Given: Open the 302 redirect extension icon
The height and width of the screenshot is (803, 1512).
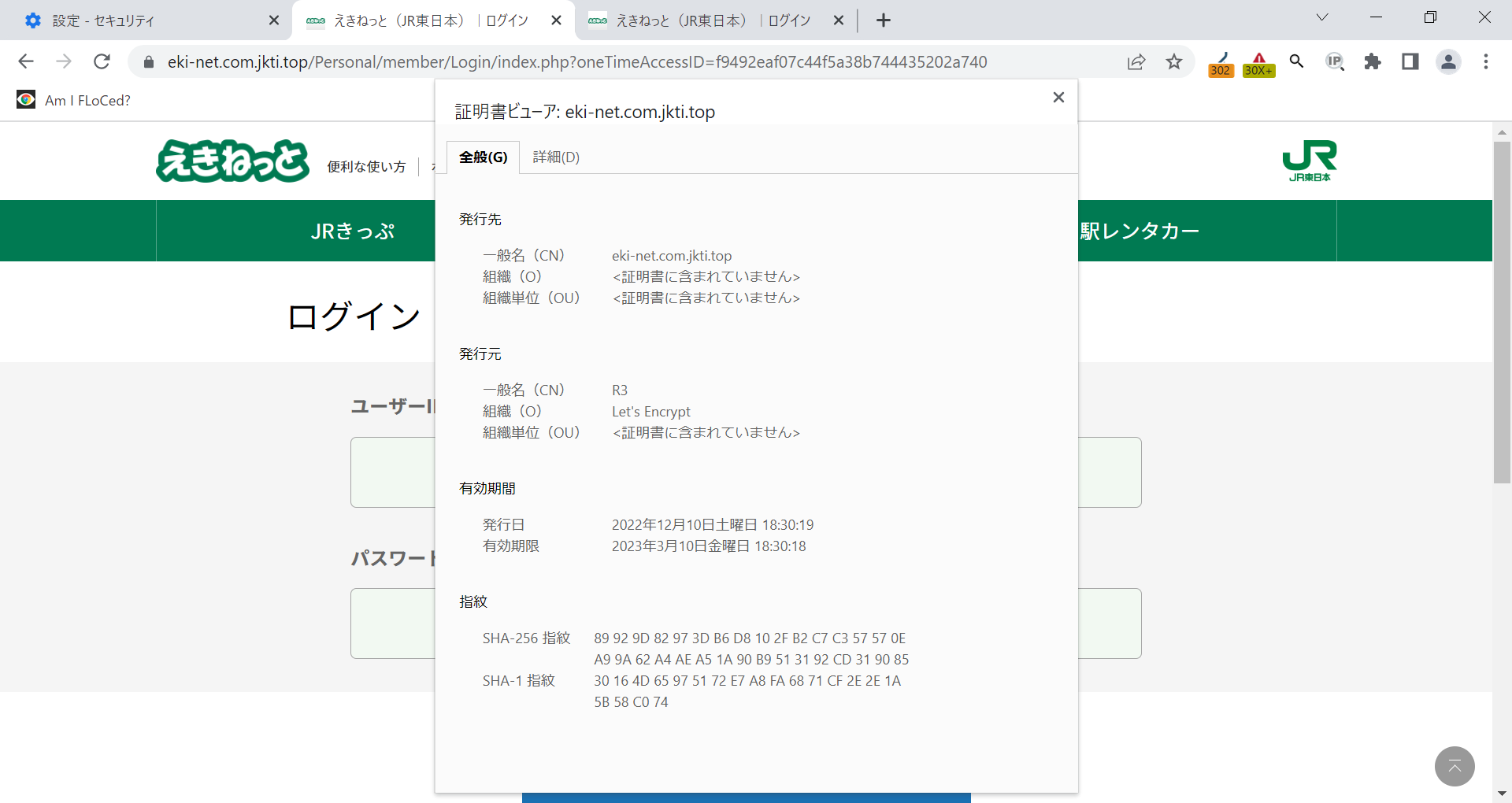Looking at the screenshot, I should coord(1221,63).
